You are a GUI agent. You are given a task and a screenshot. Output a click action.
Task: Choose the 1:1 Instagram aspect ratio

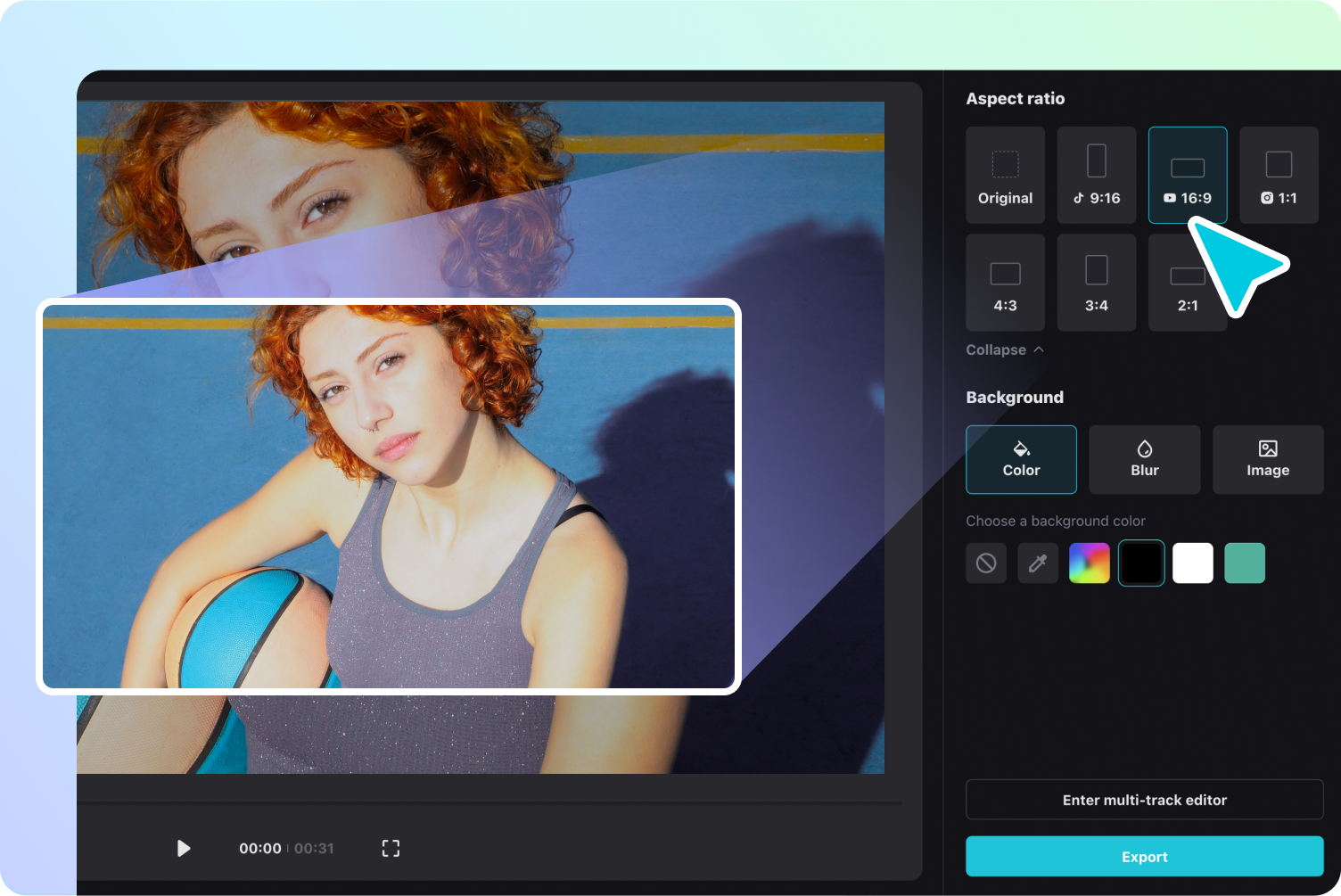(1279, 175)
